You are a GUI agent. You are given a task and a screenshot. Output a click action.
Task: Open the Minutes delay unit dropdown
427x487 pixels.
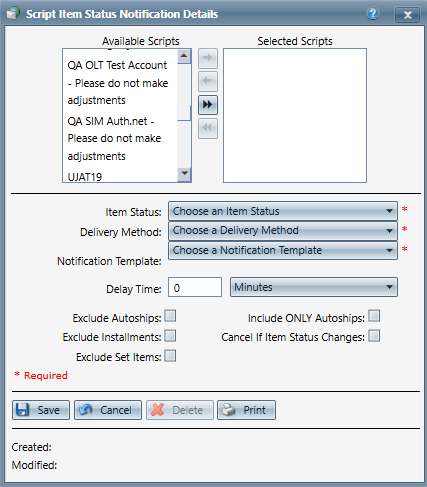(x=314, y=287)
